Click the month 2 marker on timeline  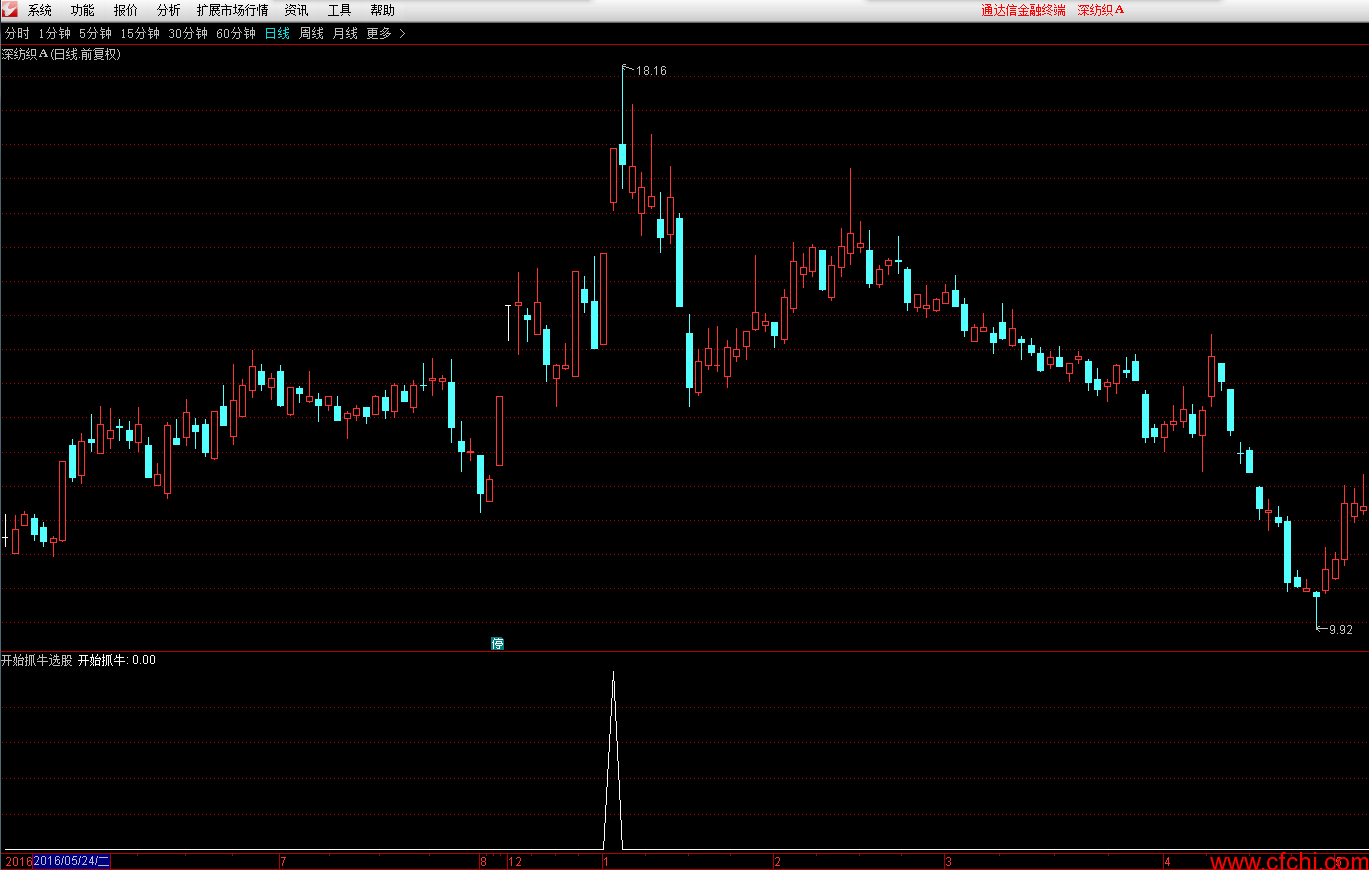(777, 861)
